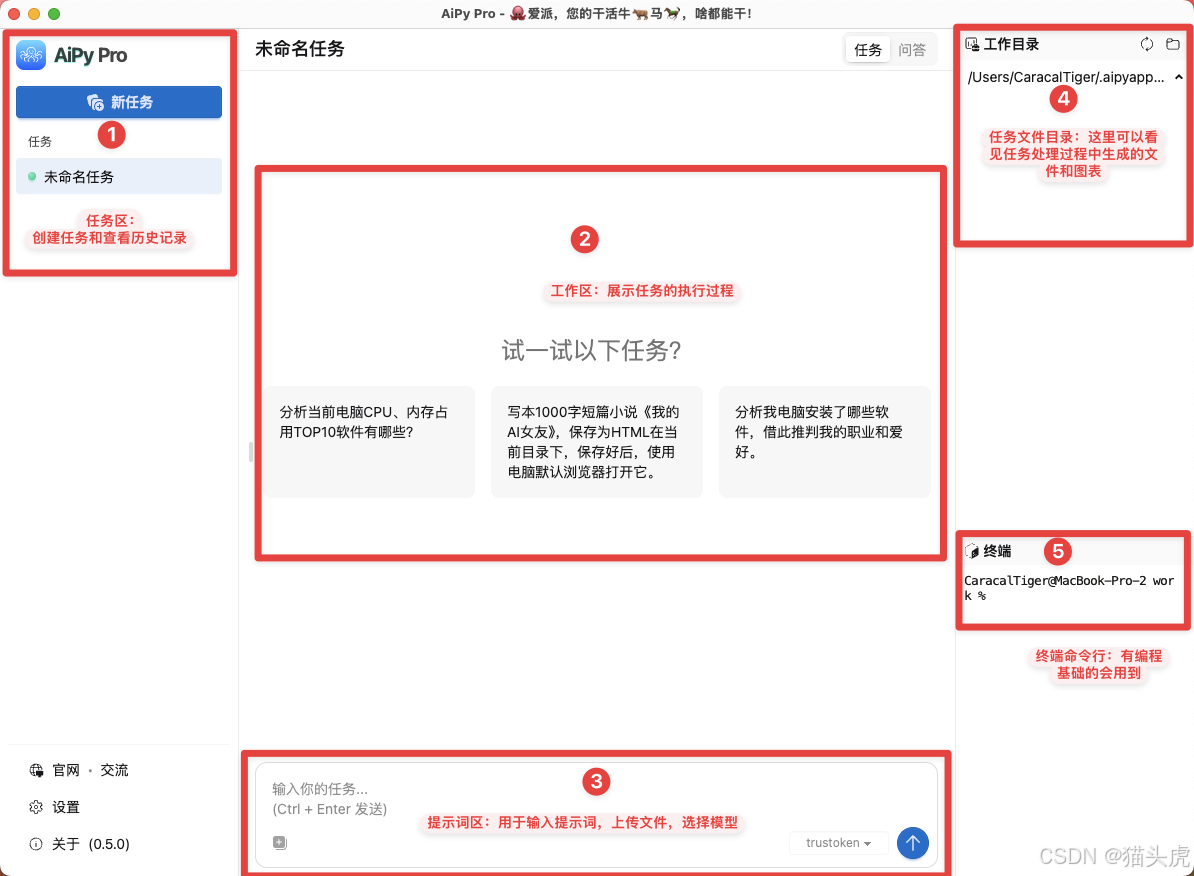Screen dimensions: 1194x876
Task: Click the /Users/CaracalTiger/.aipyapp path
Action: tap(1065, 77)
